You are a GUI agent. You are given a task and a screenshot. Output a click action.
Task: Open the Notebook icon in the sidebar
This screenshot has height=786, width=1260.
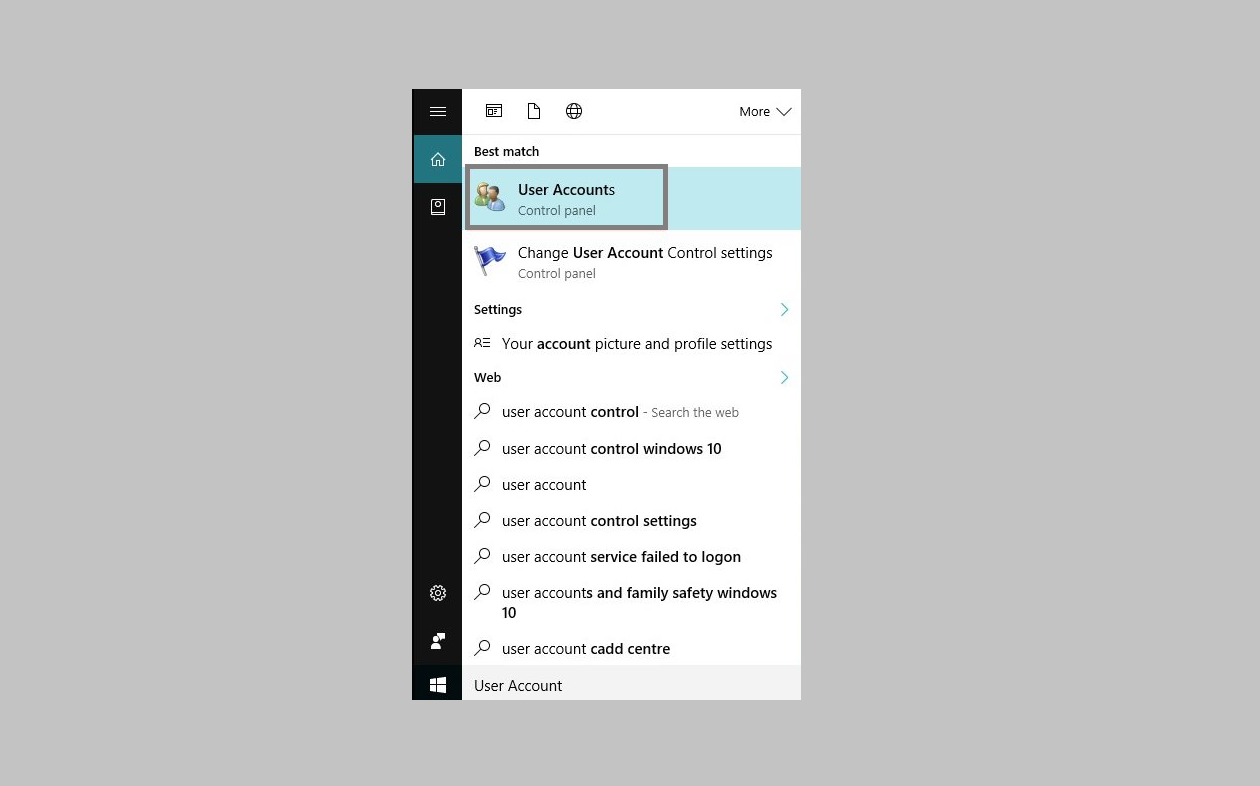pos(437,207)
